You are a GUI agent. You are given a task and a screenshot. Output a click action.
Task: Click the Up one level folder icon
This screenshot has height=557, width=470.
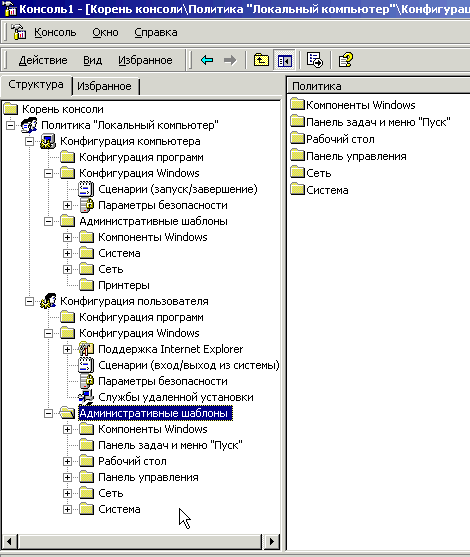[x=261, y=60]
